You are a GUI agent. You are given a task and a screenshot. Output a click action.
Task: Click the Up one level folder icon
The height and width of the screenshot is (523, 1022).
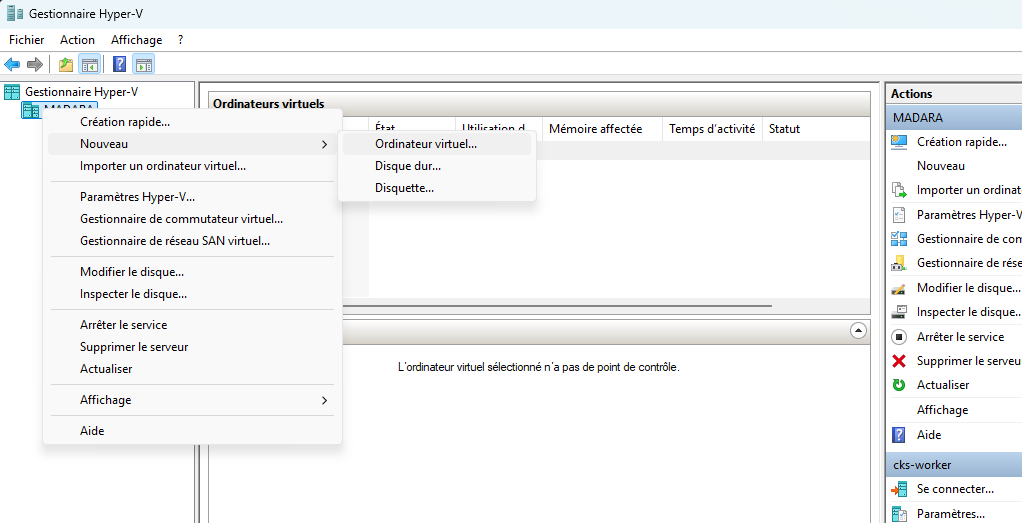[x=66, y=64]
